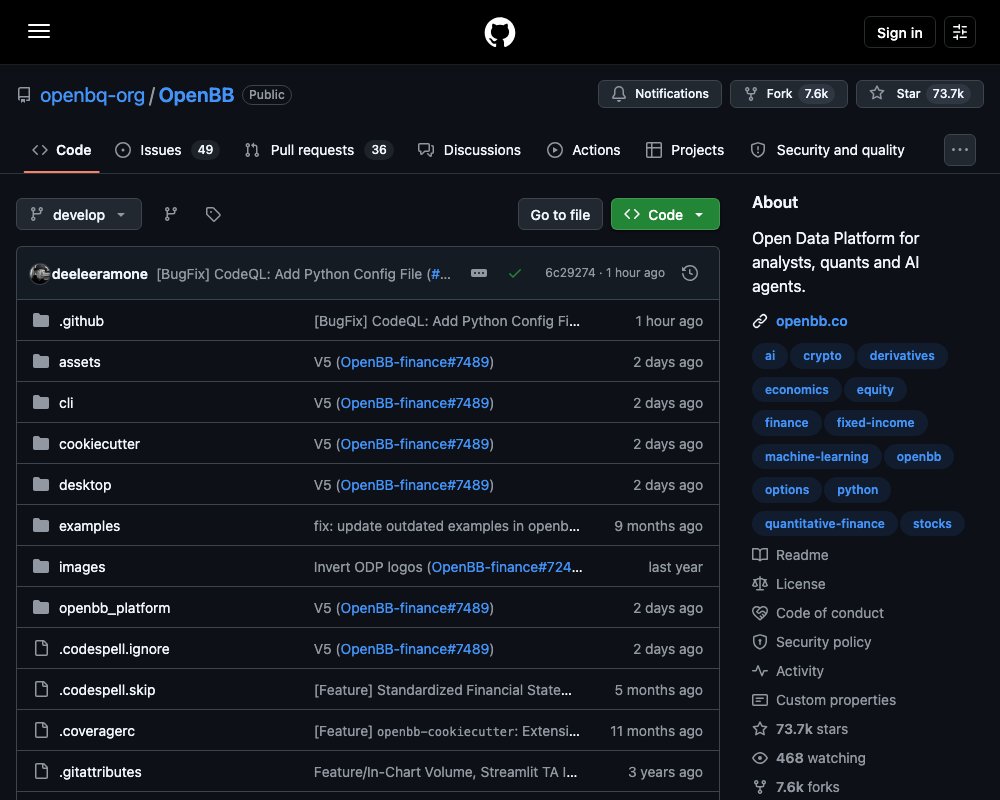
Task: Click the forks icon in About sidebar
Action: coord(760,787)
